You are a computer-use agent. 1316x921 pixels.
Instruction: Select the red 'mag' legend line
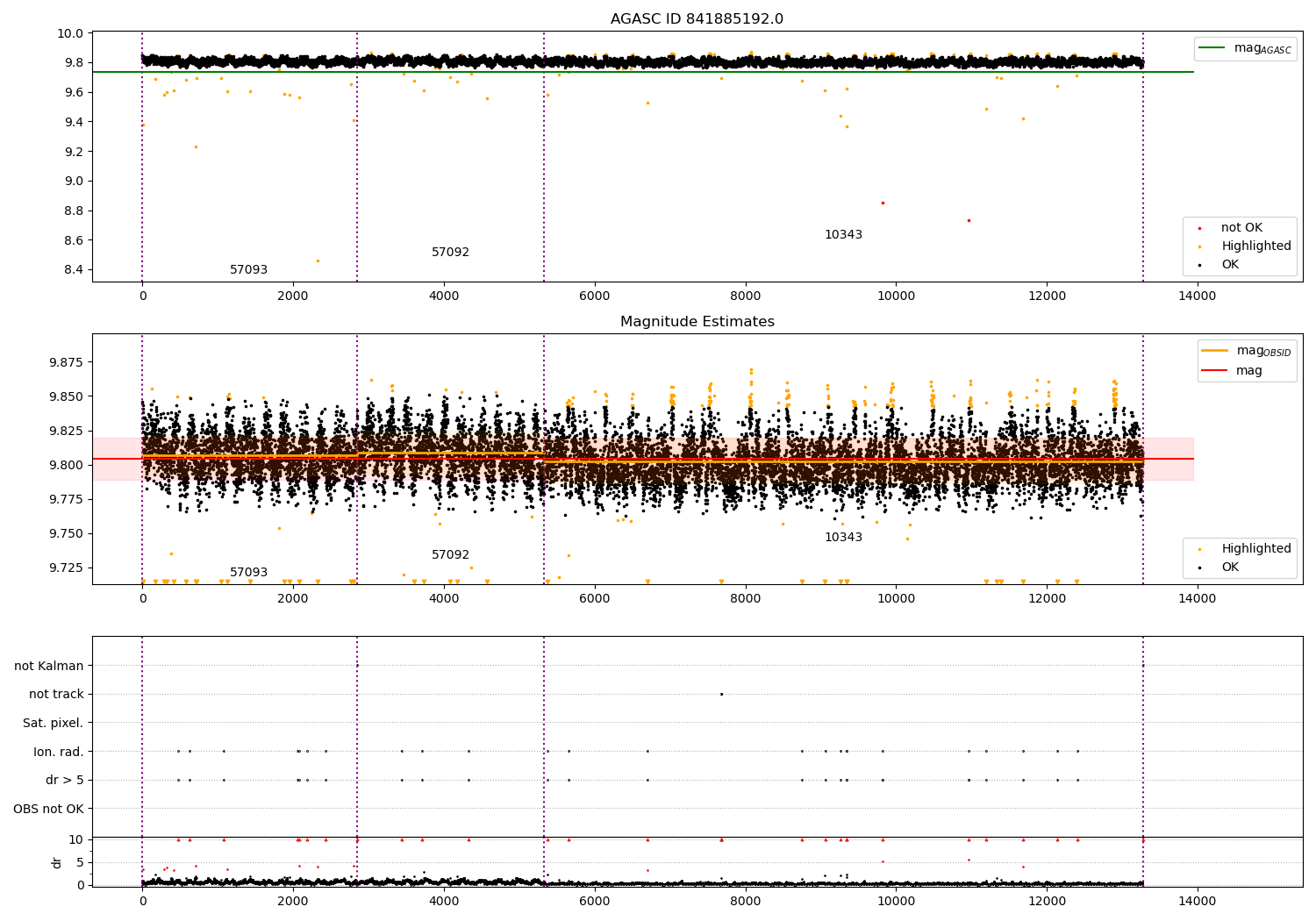pyautogui.click(x=1215, y=370)
